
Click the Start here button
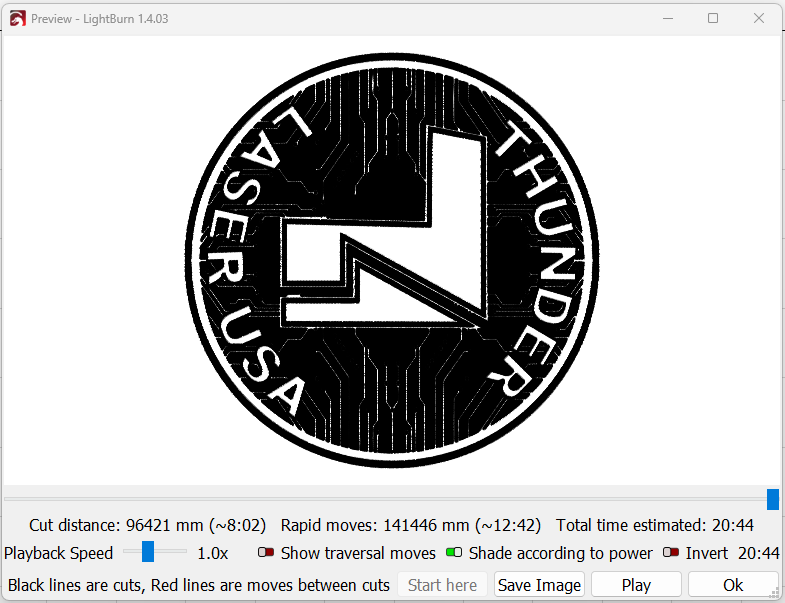tap(443, 584)
